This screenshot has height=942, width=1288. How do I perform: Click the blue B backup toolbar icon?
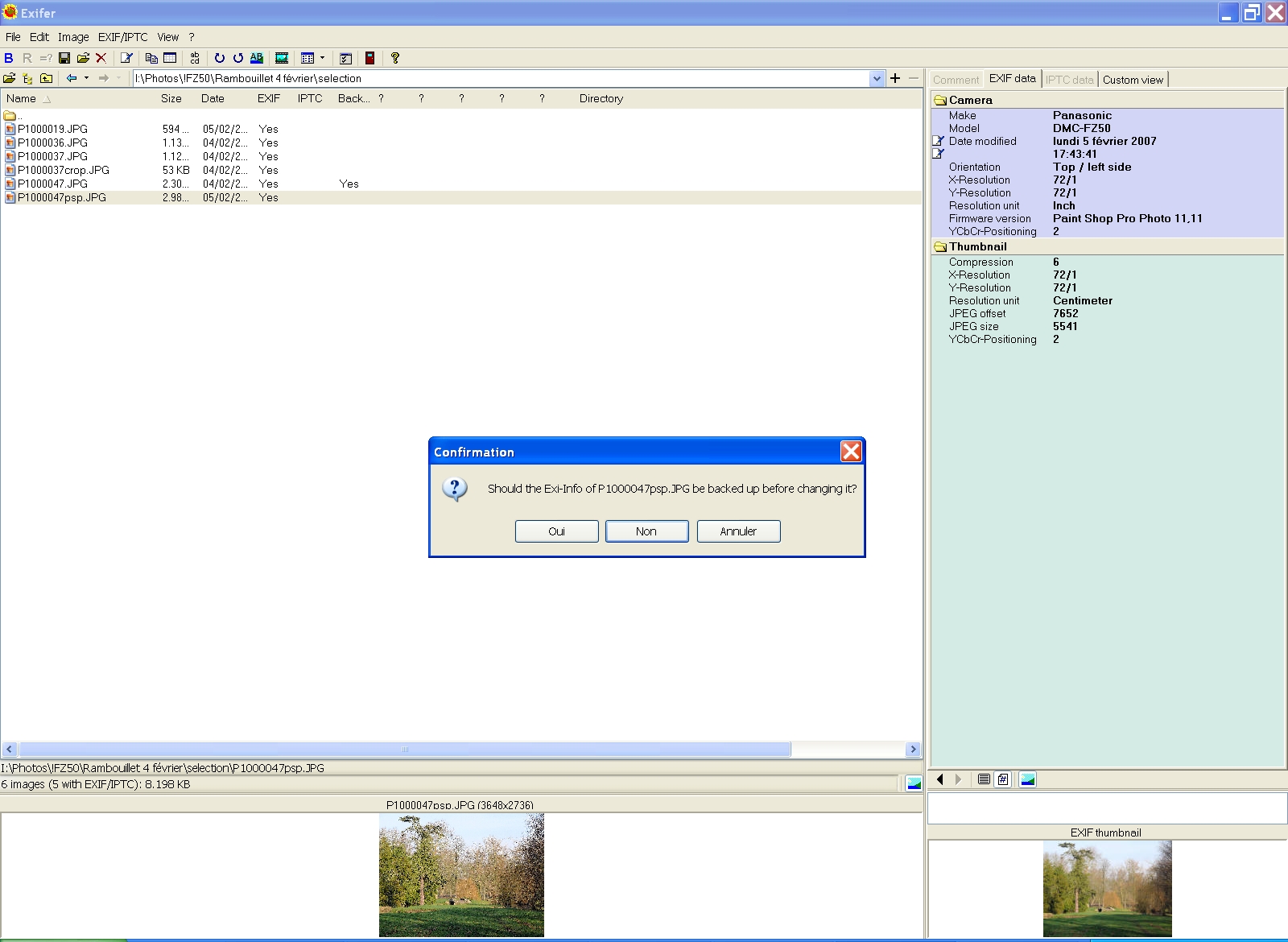pyautogui.click(x=9, y=58)
